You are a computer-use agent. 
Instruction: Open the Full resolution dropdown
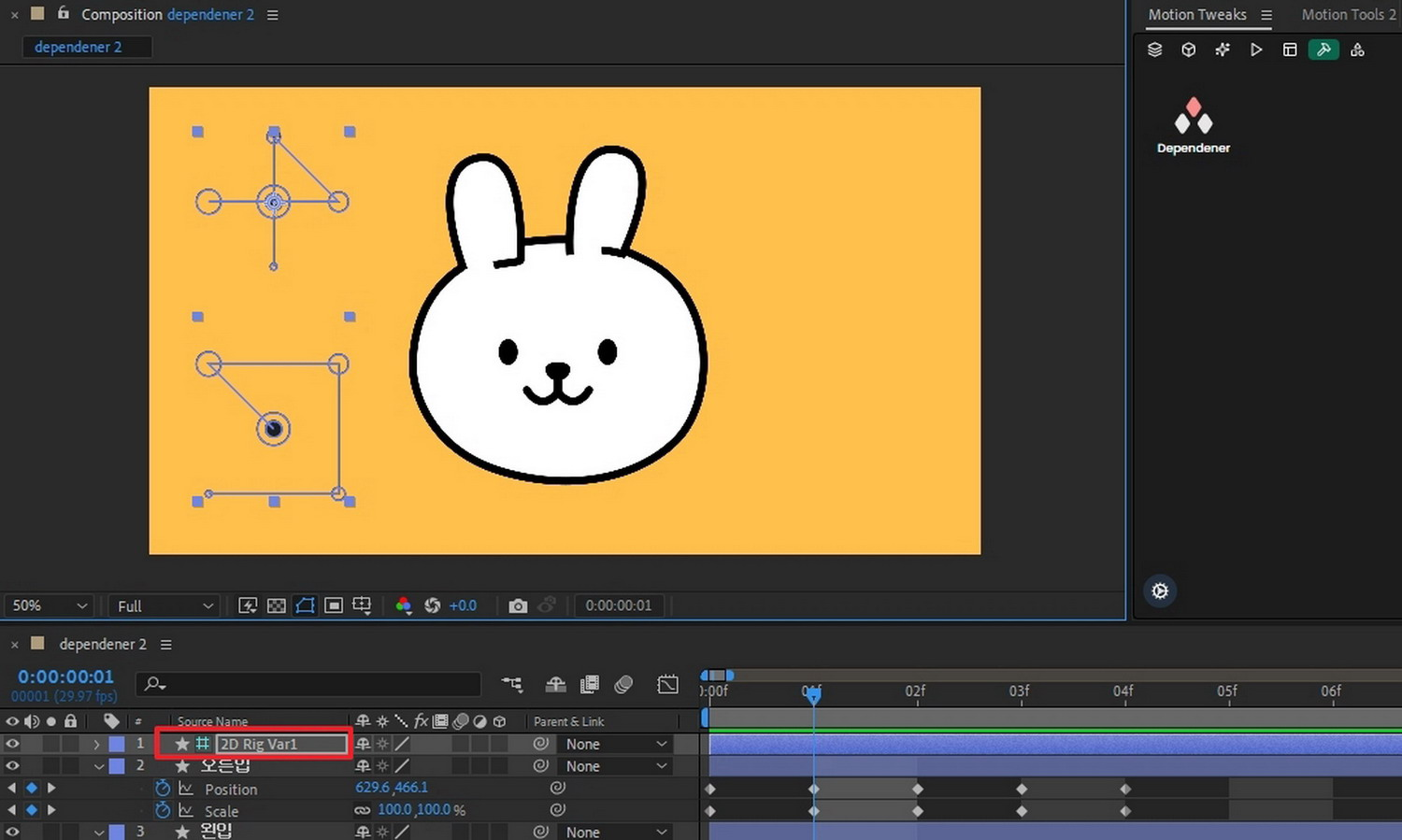[x=165, y=605]
